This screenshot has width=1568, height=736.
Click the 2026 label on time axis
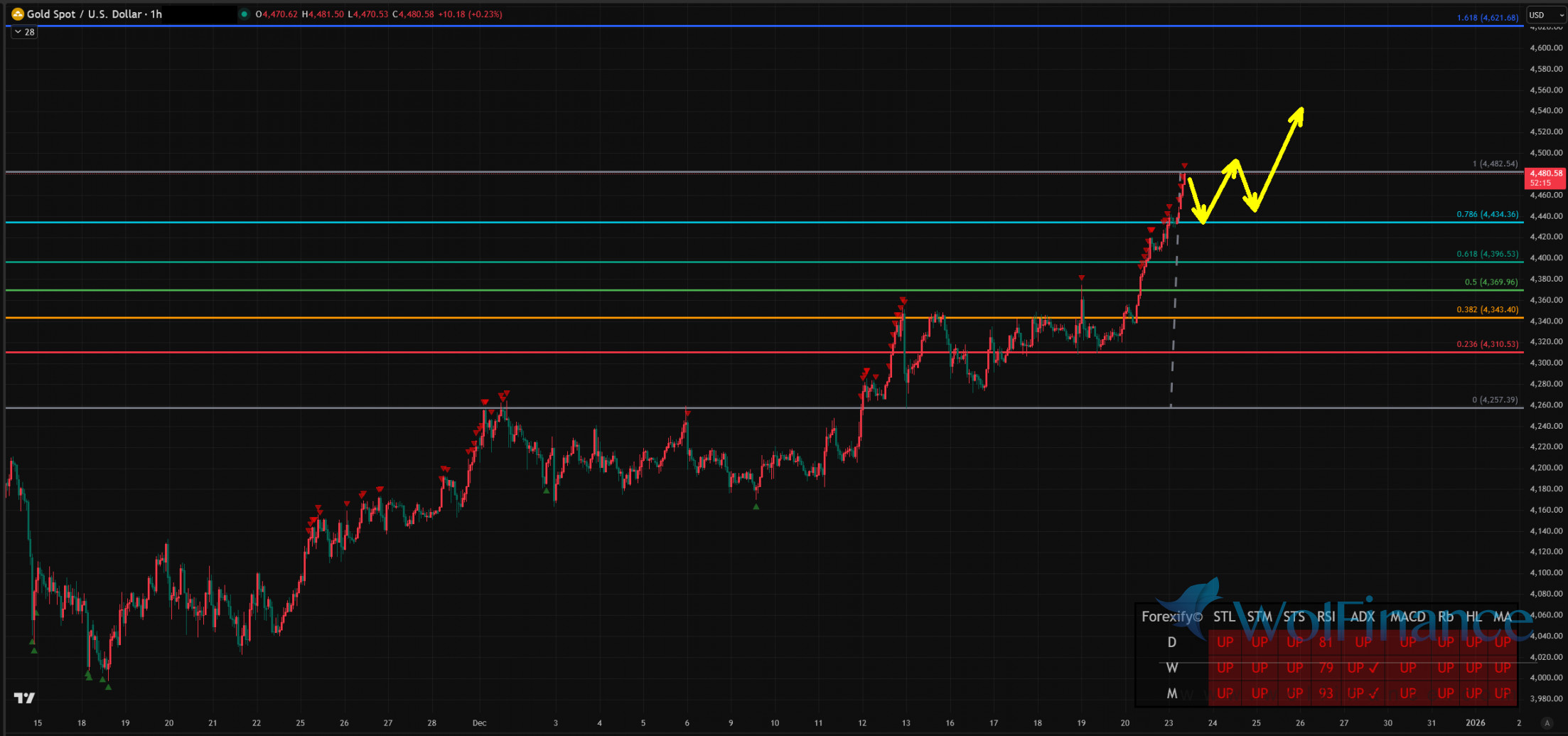[1475, 722]
